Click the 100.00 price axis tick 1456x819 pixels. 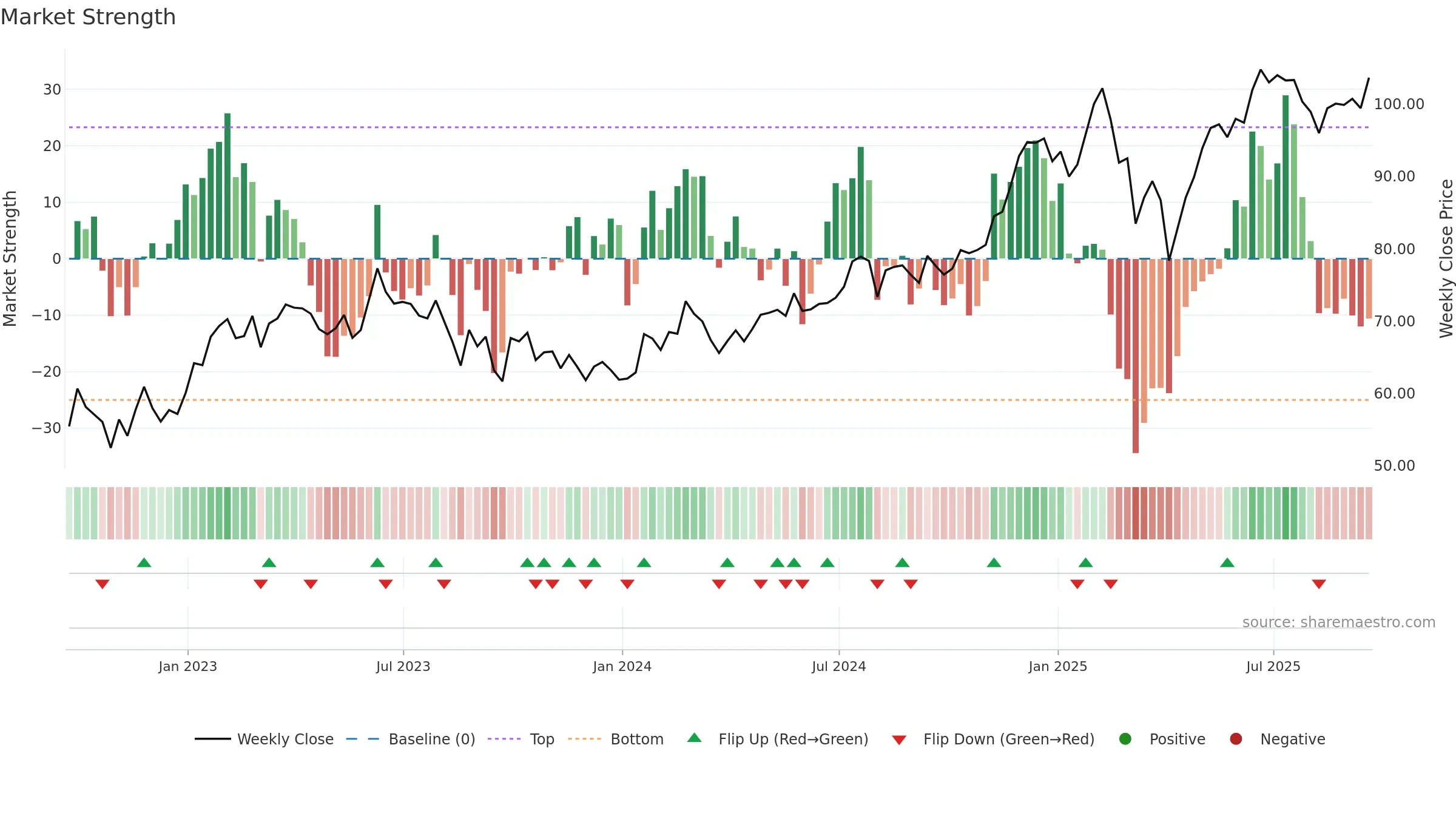tap(1399, 104)
